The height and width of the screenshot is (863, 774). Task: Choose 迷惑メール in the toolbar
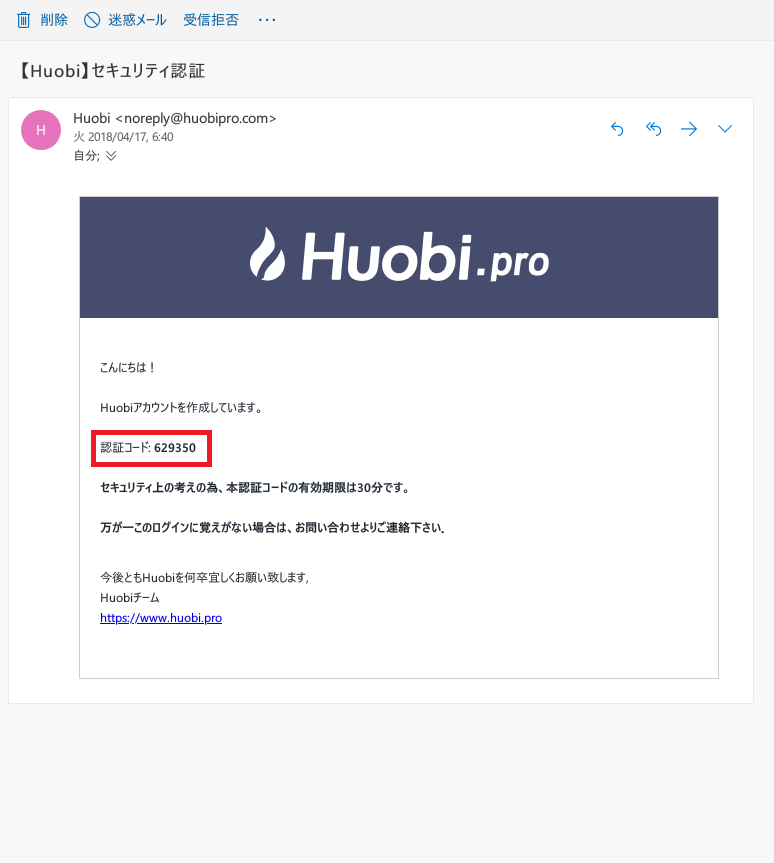(x=137, y=20)
